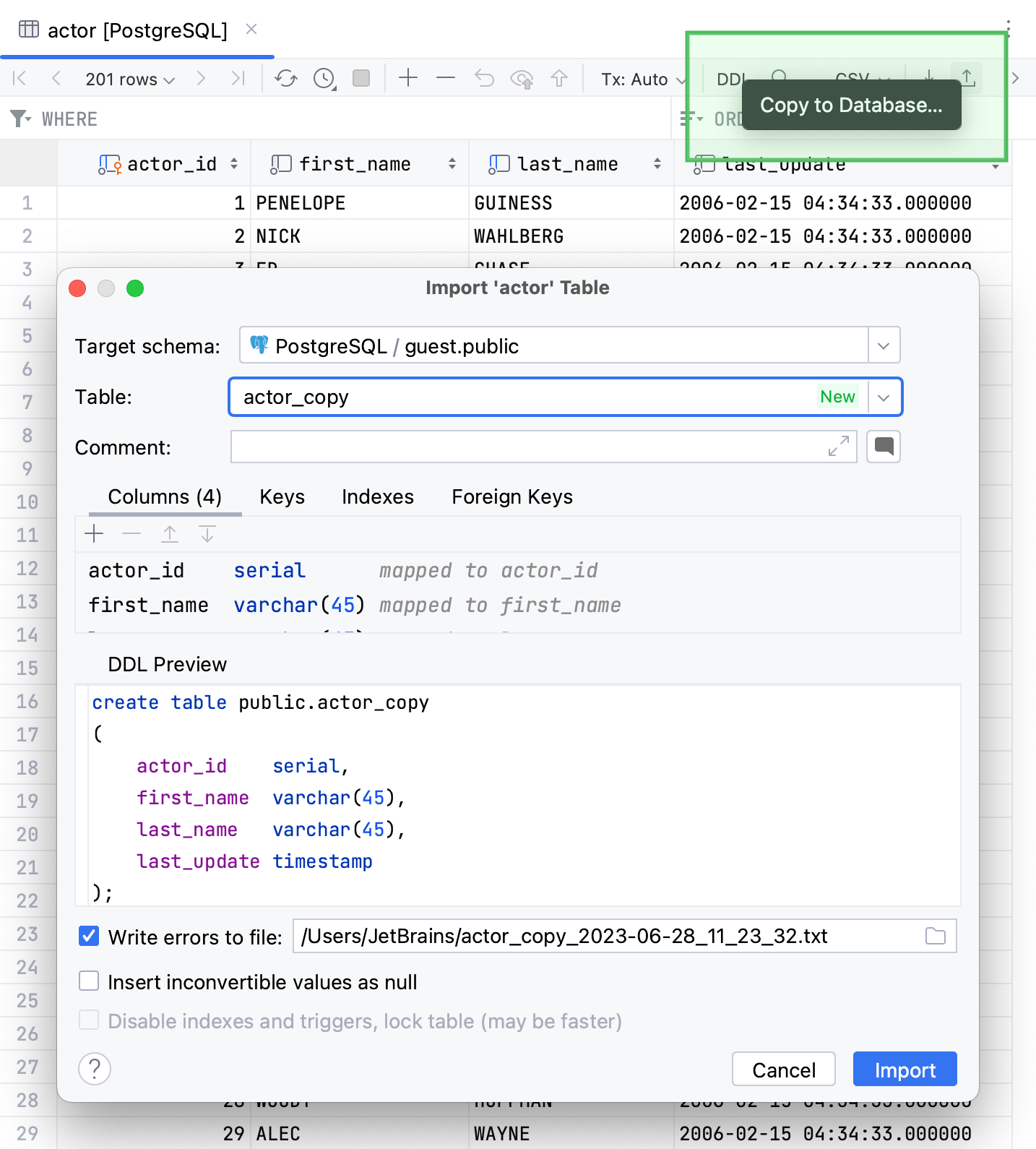Screen dimensions: 1036x1149
Task: Click 'last_update timestamp' in the DDL preview
Action: pyautogui.click(x=254, y=861)
